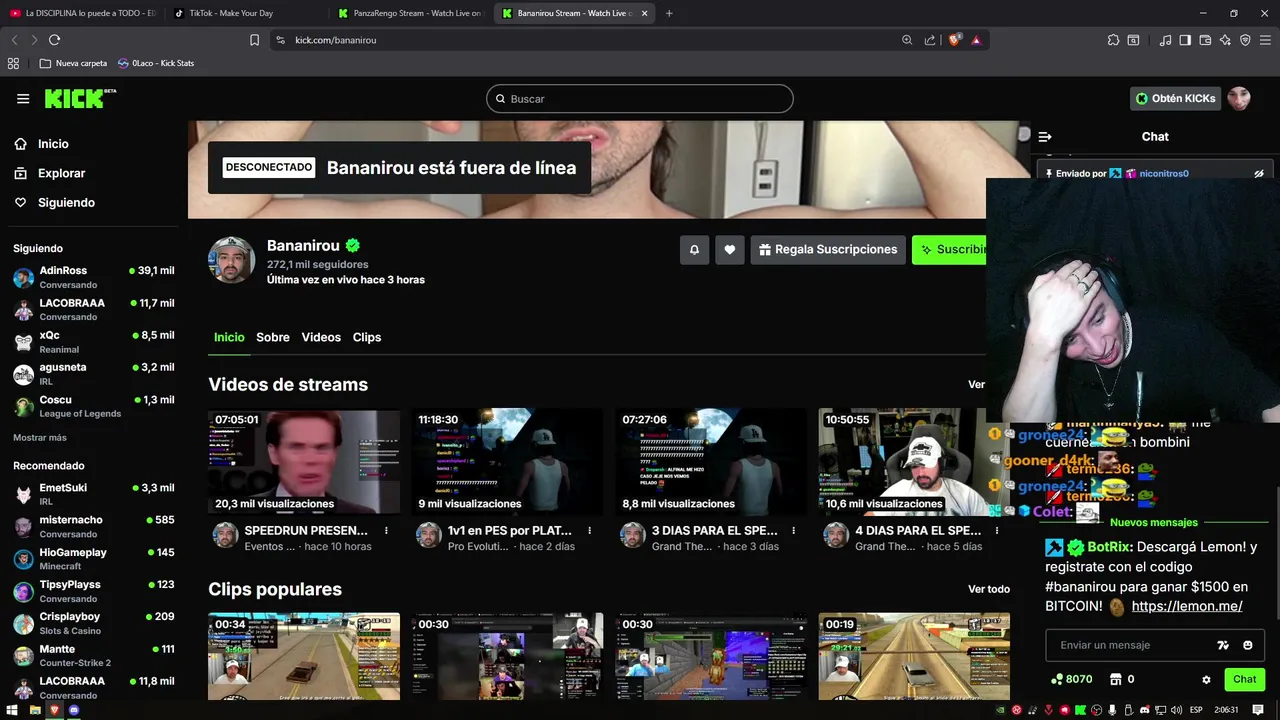Switch to PanzaRengo Stream browser tab
Image resolution: width=1280 pixels, height=720 pixels.
[x=410, y=13]
